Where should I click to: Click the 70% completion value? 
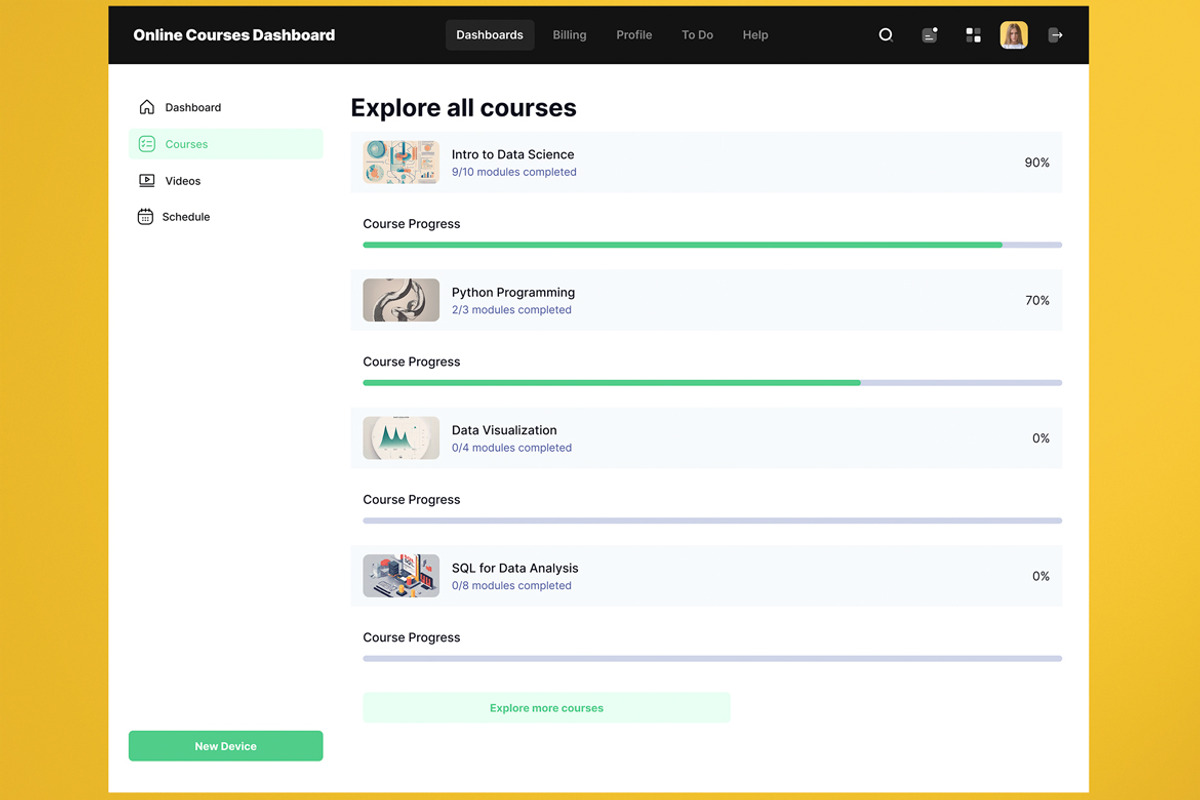point(1037,300)
